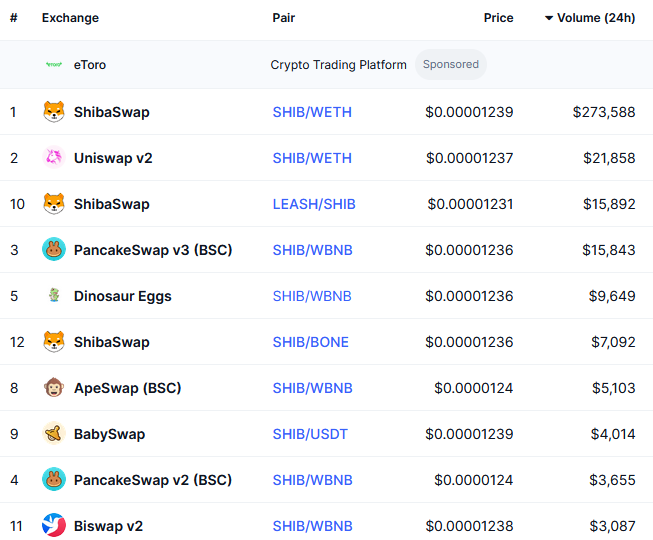Open SHIB/WETH pair on ShibaSwap
The image size is (653, 540).
point(312,112)
